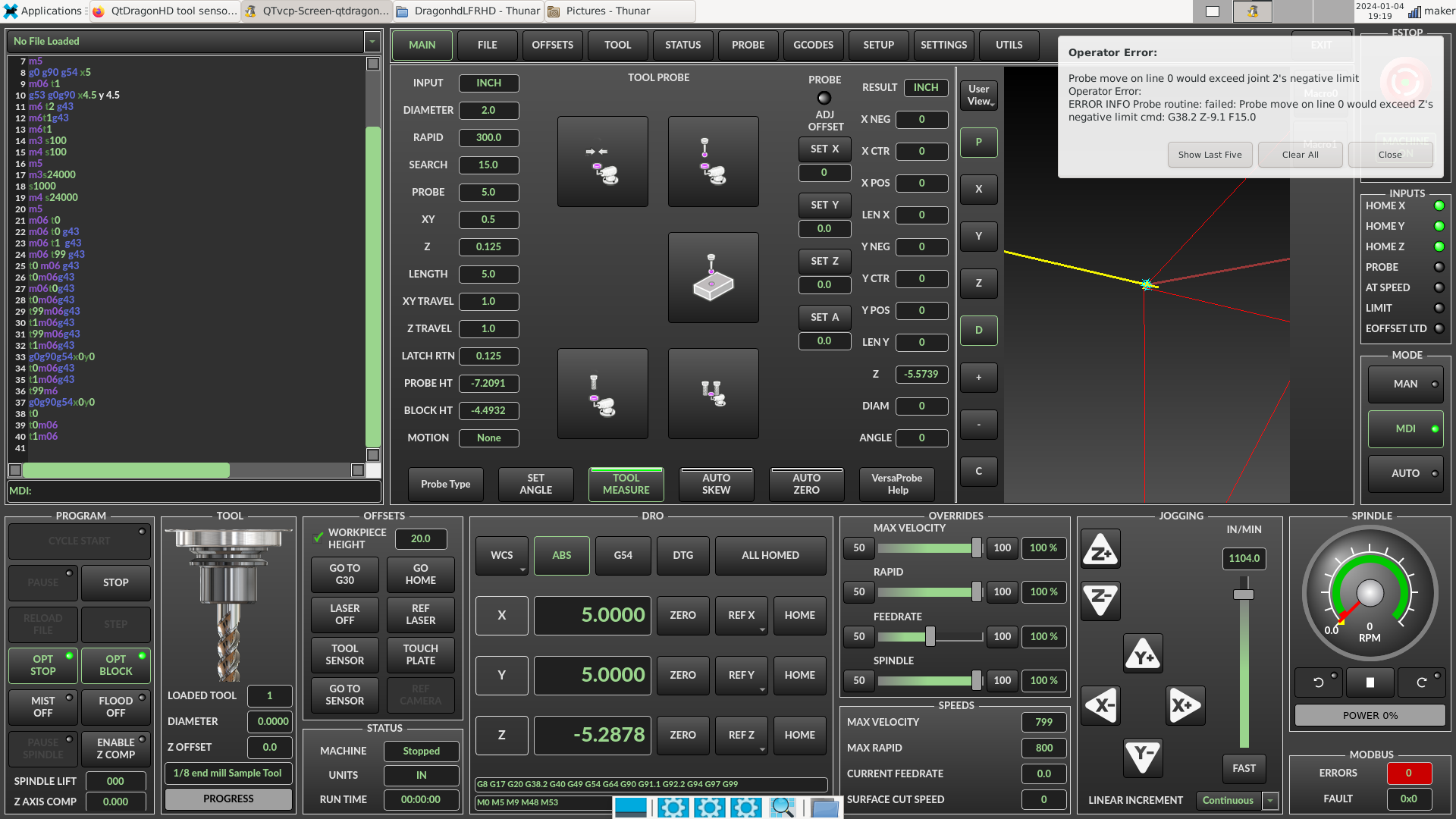Screen dimensions: 1456x819
Task: Jog X axis positive with X+ arrow
Action: point(1185,705)
